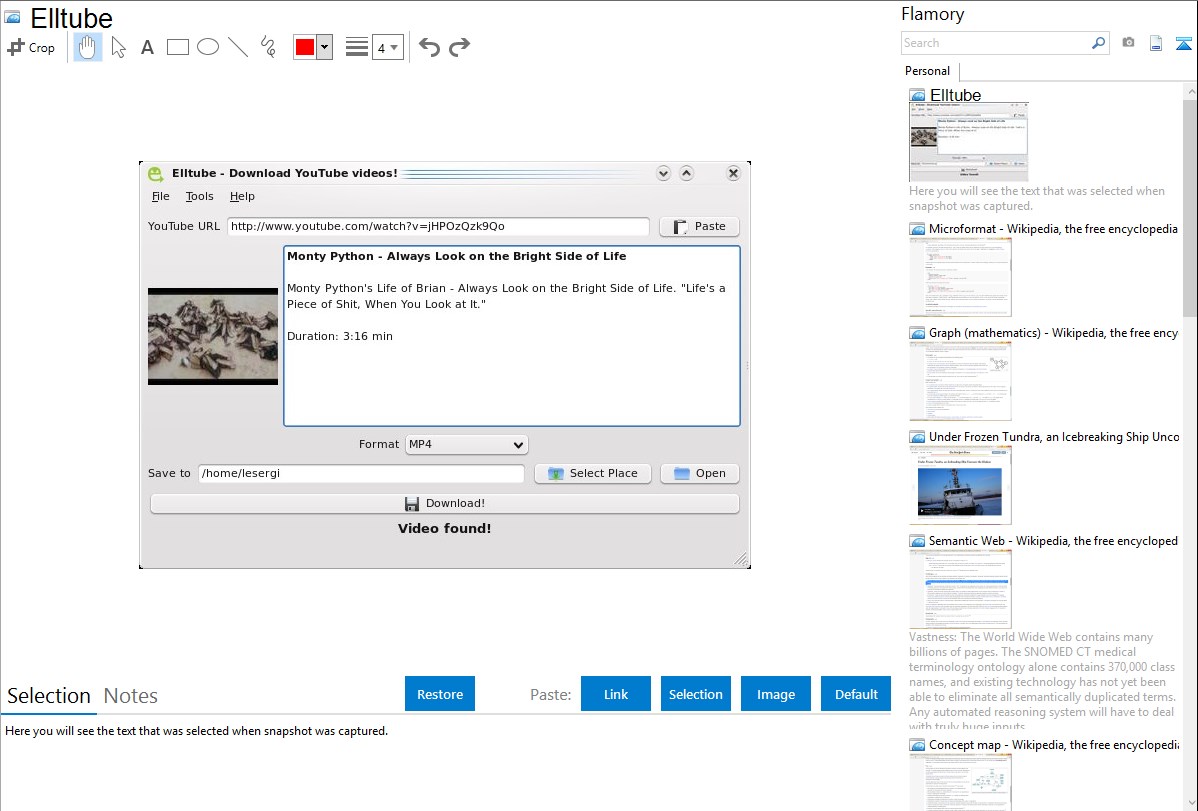Click the blue collapse arrow icon
The height and width of the screenshot is (811, 1198).
click(1184, 43)
